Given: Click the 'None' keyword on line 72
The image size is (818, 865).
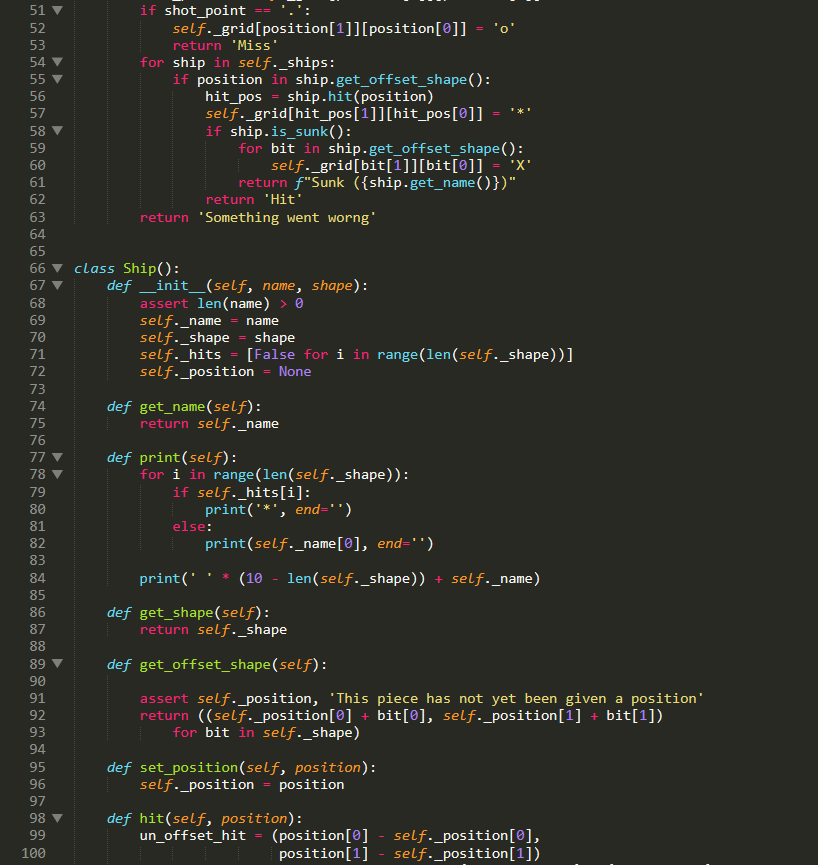Looking at the screenshot, I should (x=295, y=372).
